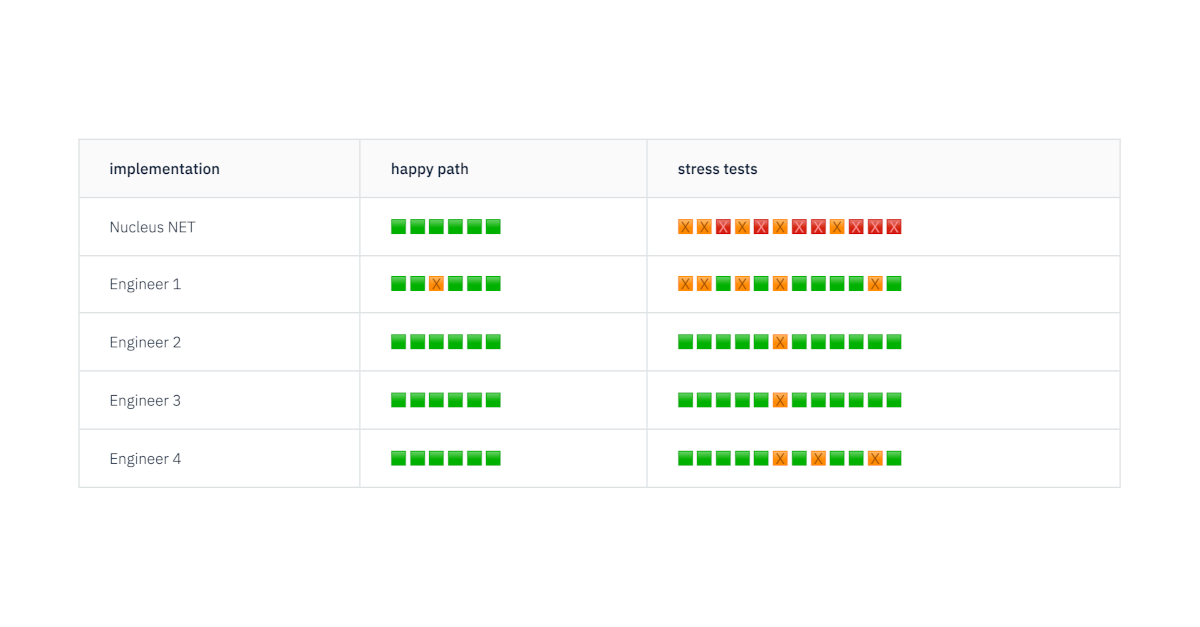Click first green square in Nucleus NET happy path
1200x627 pixels.
pyautogui.click(x=398, y=227)
